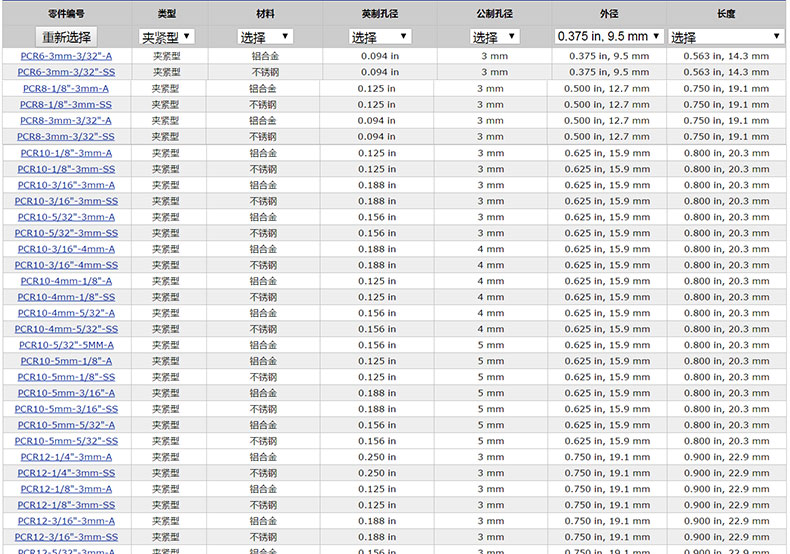Click the 重新选择 reset button
The width and height of the screenshot is (790, 554).
coord(66,37)
